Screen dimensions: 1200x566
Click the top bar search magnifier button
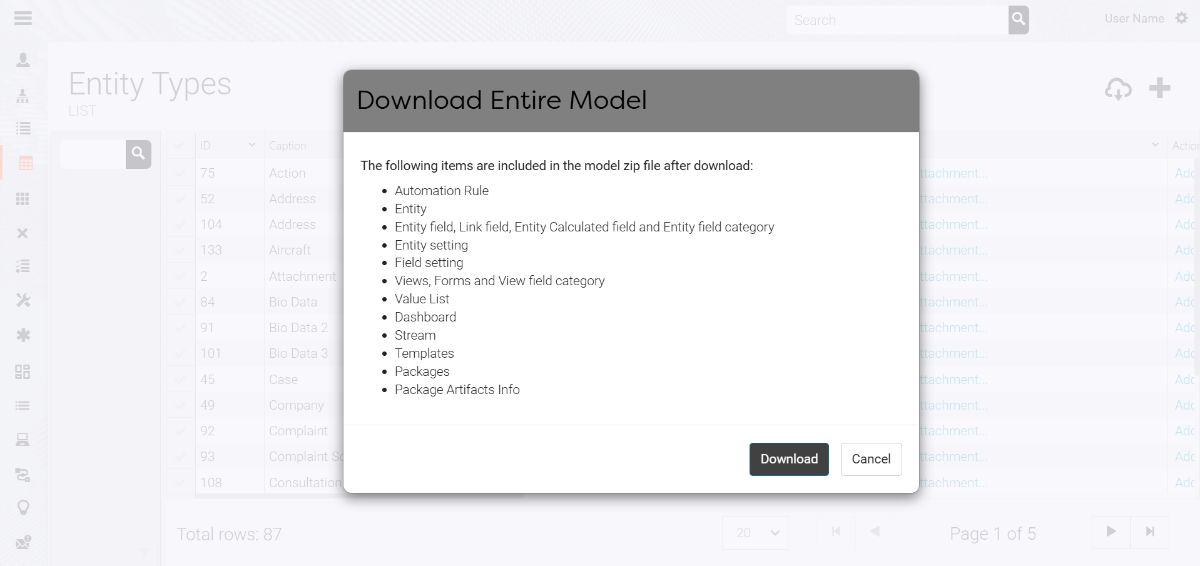[1018, 20]
